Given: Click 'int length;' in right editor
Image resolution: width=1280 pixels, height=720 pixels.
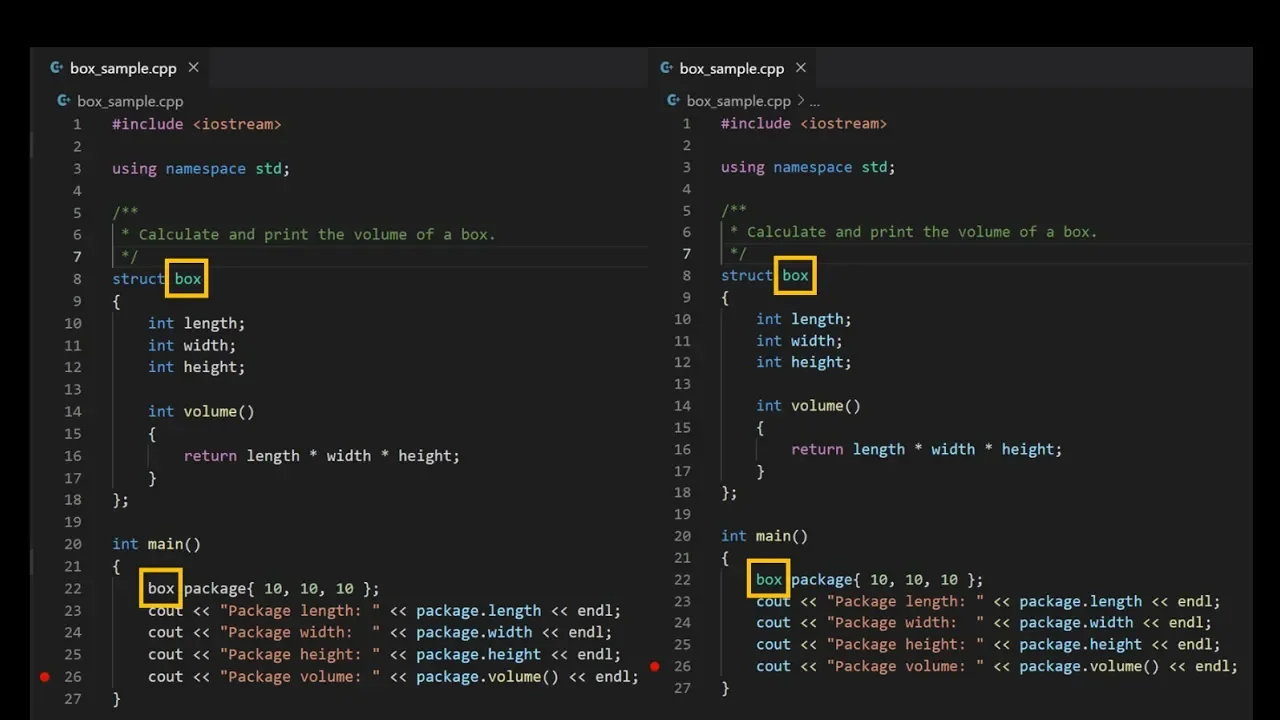Looking at the screenshot, I should (804, 319).
